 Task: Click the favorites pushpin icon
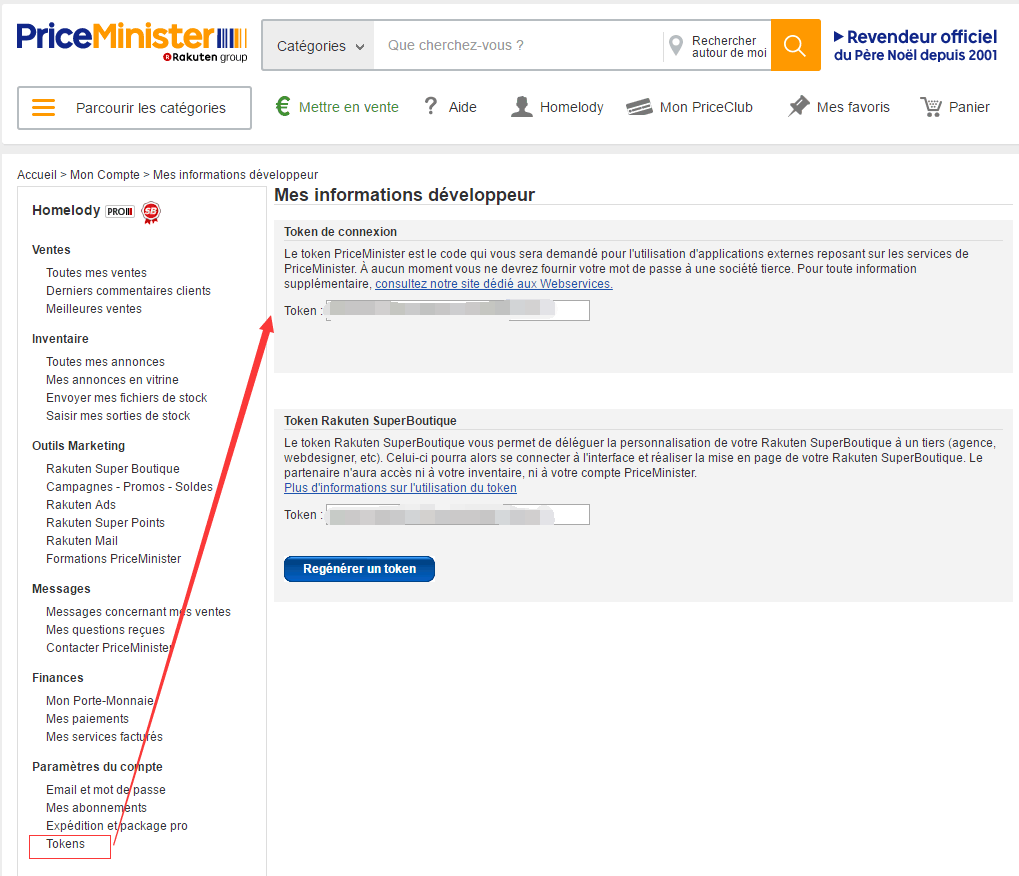click(x=799, y=107)
